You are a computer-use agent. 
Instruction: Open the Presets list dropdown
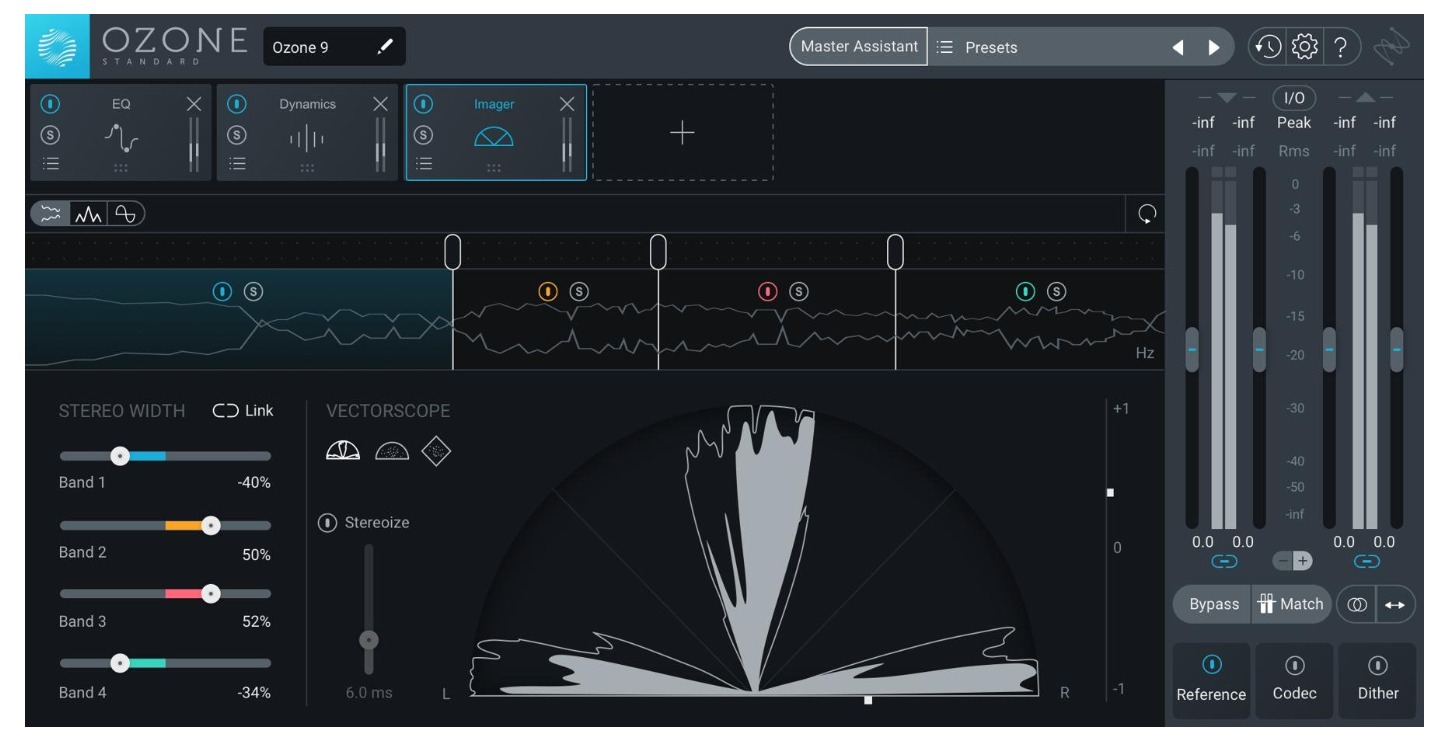(1050, 47)
